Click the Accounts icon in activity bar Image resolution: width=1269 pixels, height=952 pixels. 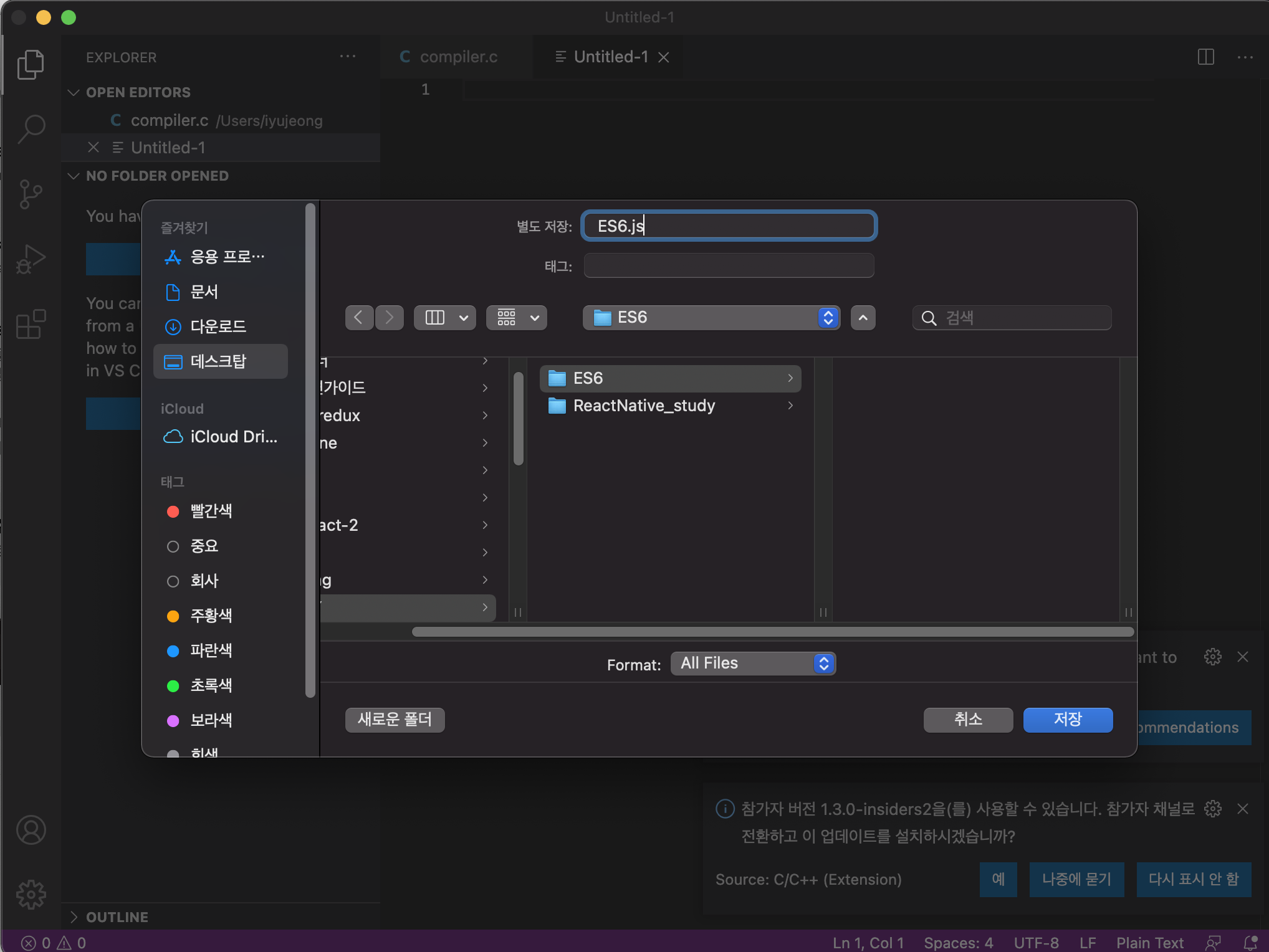tap(31, 831)
